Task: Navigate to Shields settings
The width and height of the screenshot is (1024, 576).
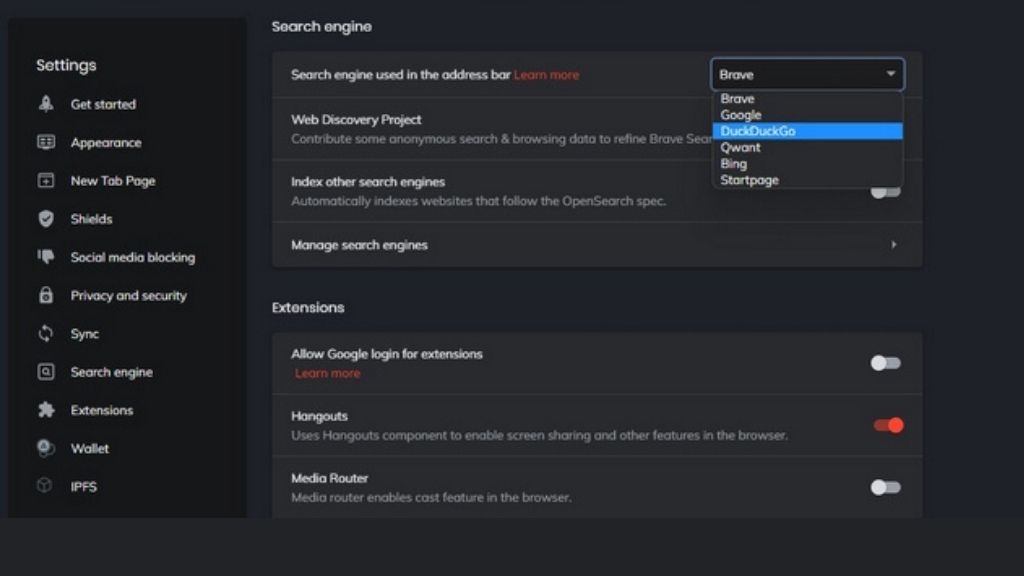Action: click(x=91, y=219)
